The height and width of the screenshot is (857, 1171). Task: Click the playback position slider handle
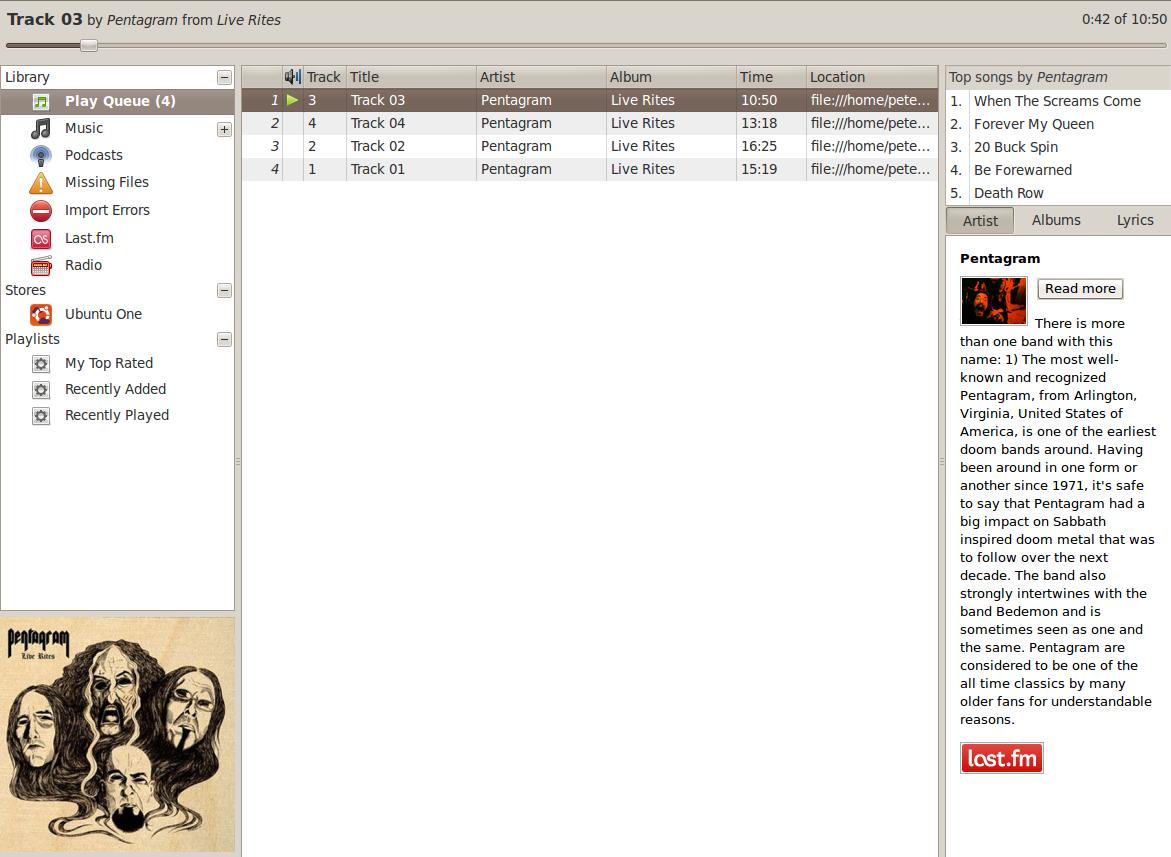[x=89, y=46]
